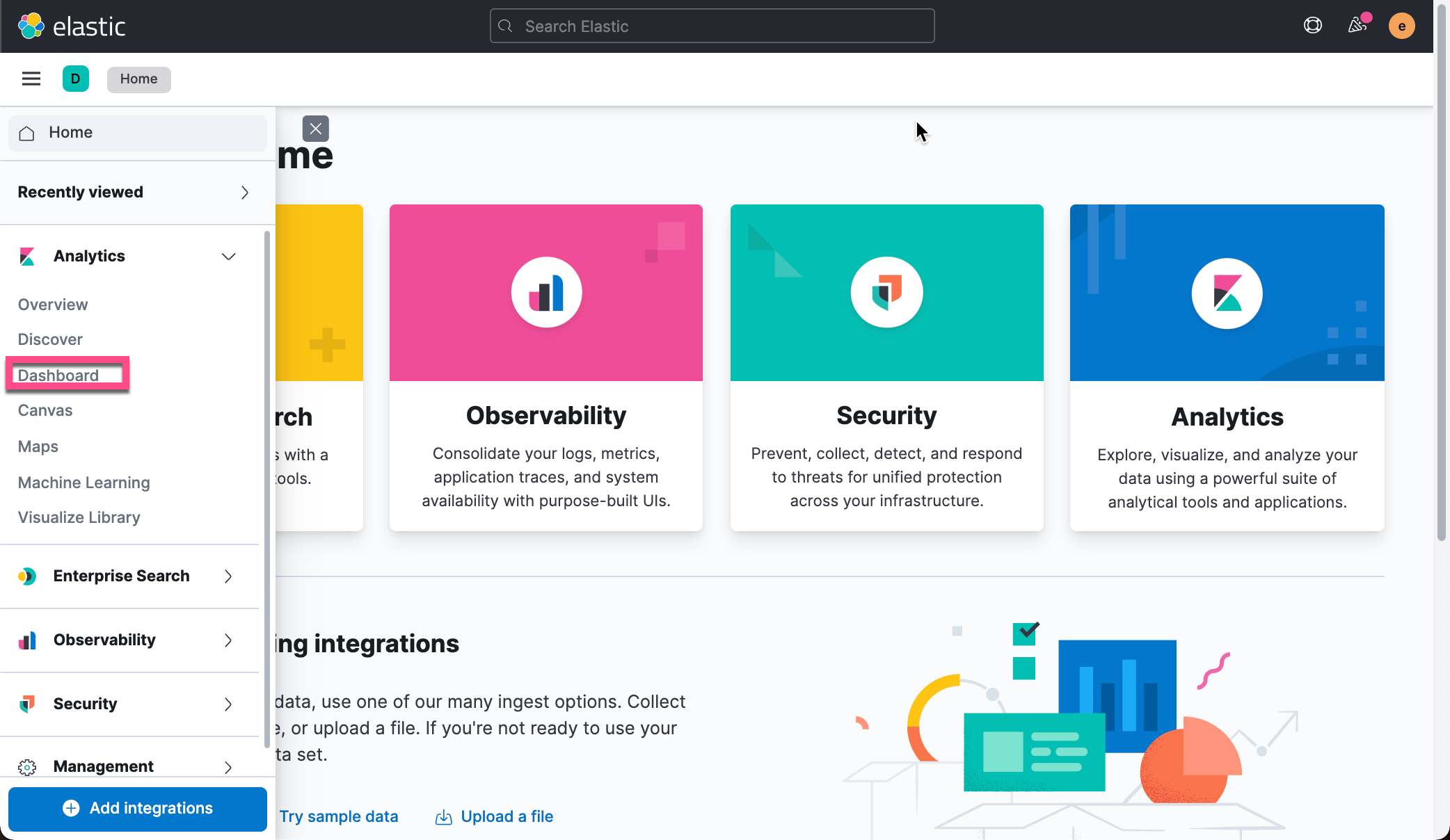The width and height of the screenshot is (1450, 840).
Task: Toggle the hamburger navigation menu
Action: [x=31, y=79]
